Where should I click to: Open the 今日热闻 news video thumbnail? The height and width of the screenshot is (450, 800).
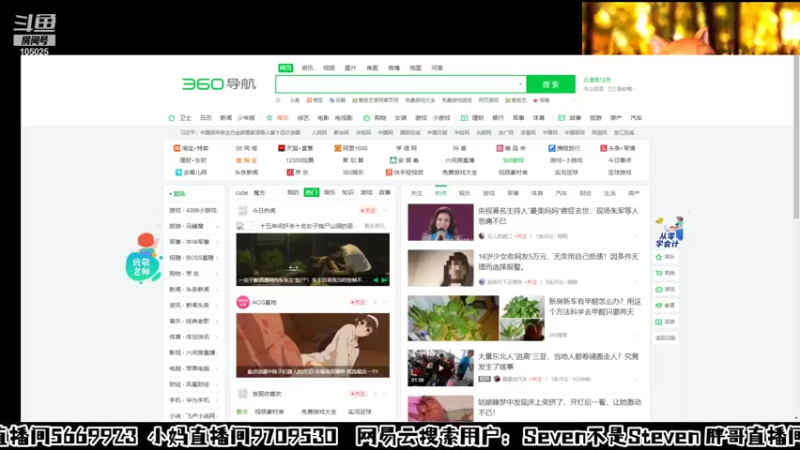point(313,260)
